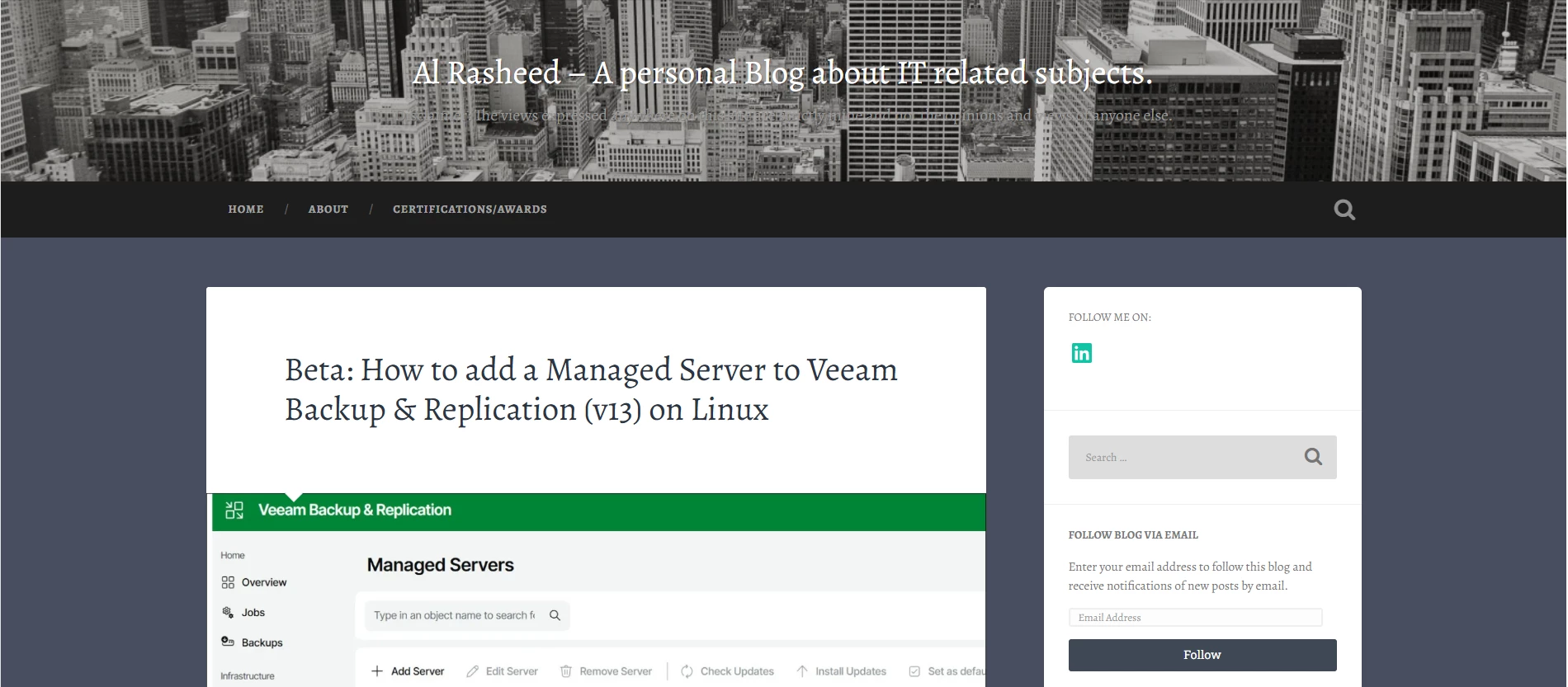Click the Follow button
The image size is (1568, 687).
pyautogui.click(x=1202, y=655)
